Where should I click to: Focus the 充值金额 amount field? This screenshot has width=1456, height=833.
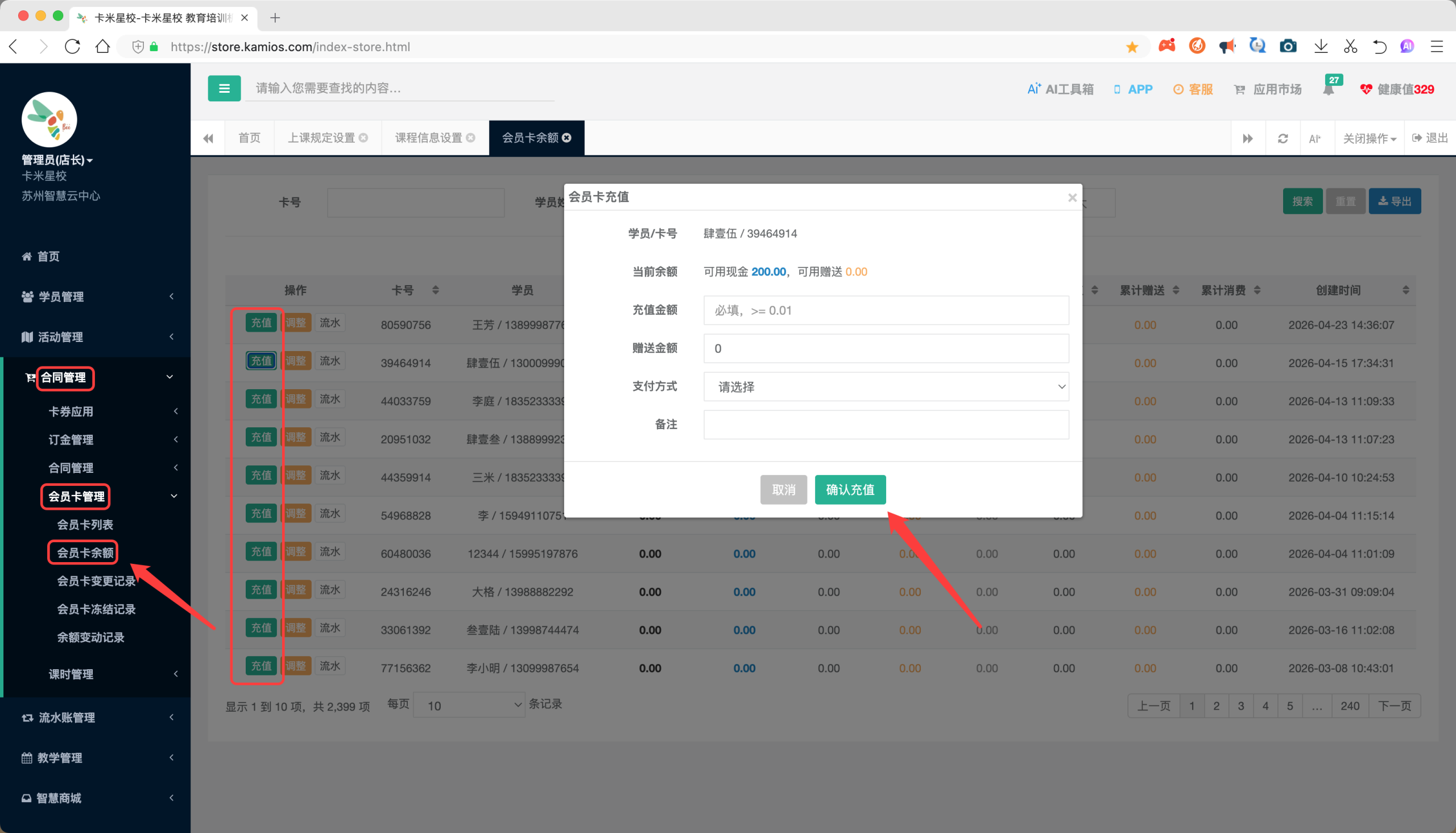click(x=886, y=310)
